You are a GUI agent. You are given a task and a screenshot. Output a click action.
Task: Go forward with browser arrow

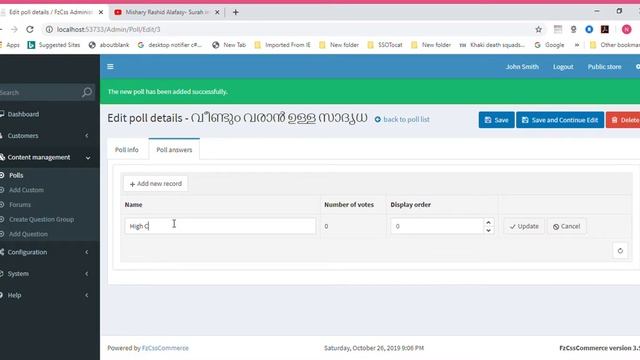[14, 29]
